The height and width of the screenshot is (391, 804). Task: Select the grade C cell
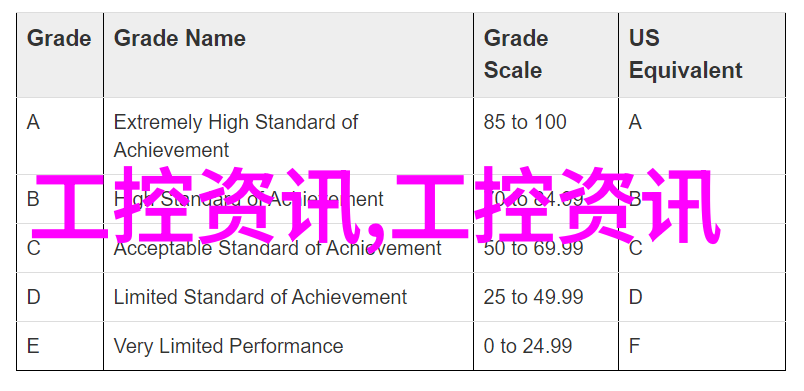(60, 248)
